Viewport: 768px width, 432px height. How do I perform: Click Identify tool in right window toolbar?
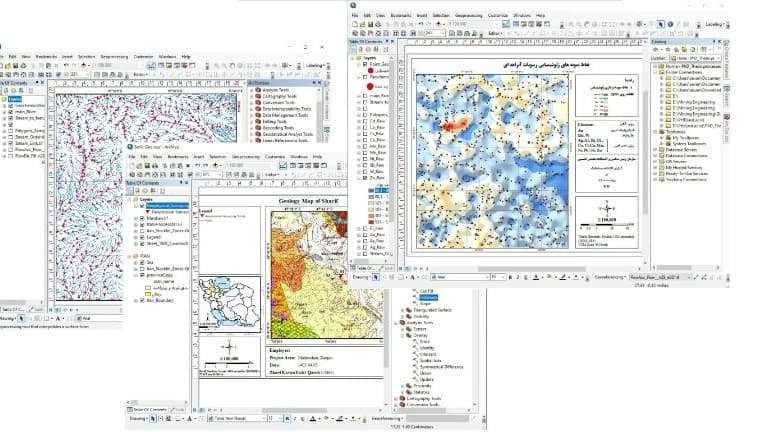[x=670, y=24]
